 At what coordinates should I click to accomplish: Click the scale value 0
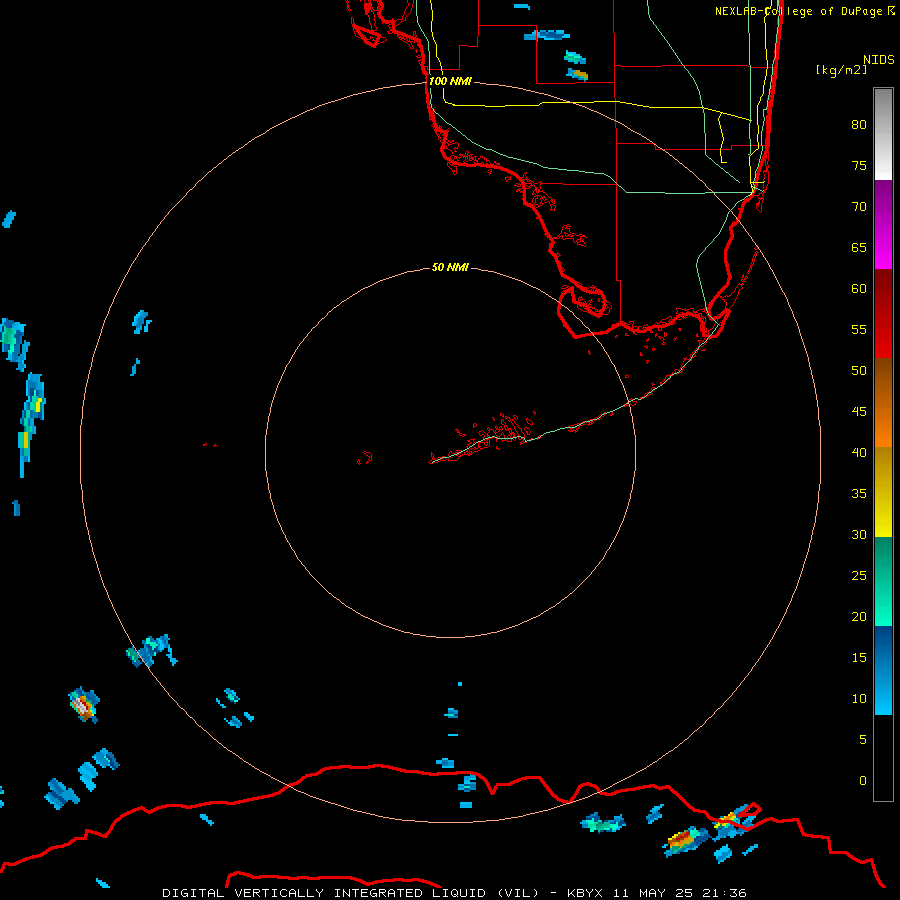pyautogui.click(x=863, y=781)
